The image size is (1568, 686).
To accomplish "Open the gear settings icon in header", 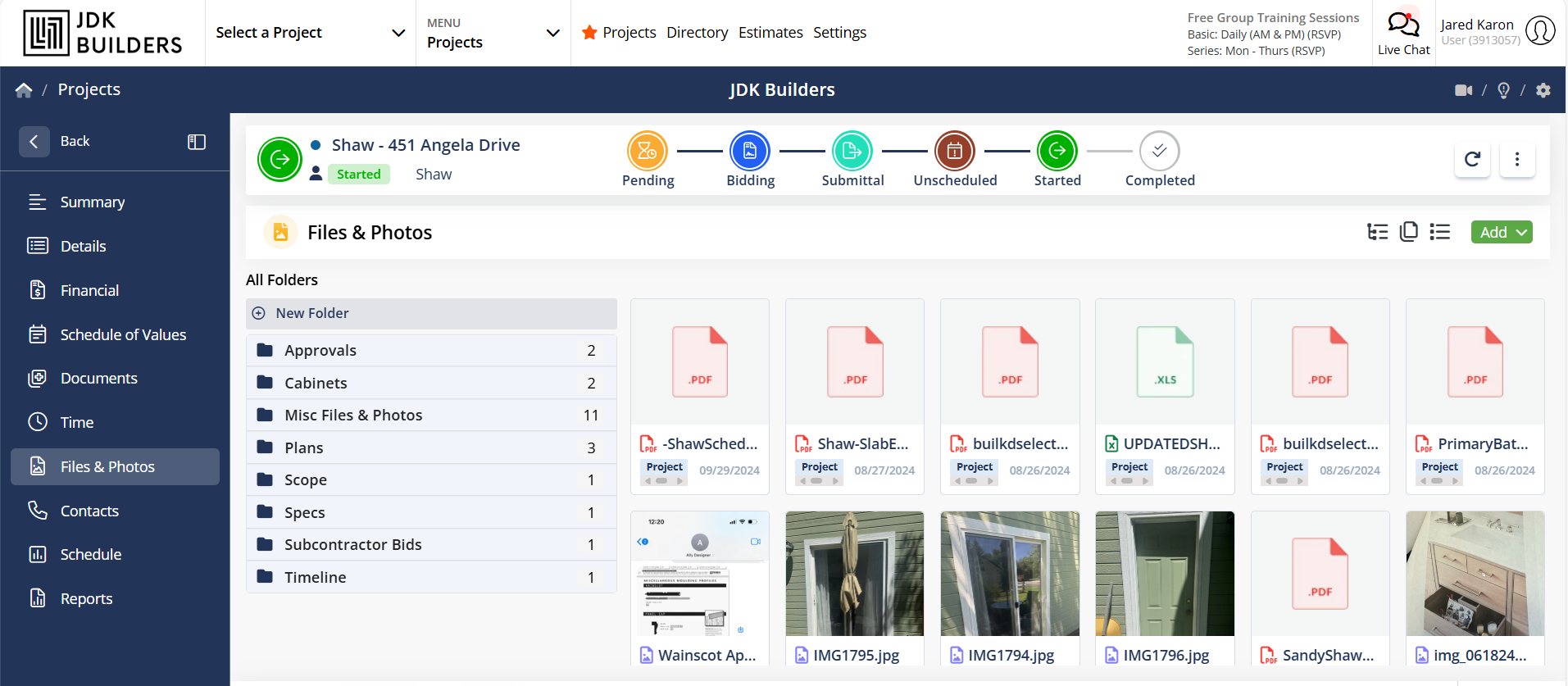I will click(1543, 90).
